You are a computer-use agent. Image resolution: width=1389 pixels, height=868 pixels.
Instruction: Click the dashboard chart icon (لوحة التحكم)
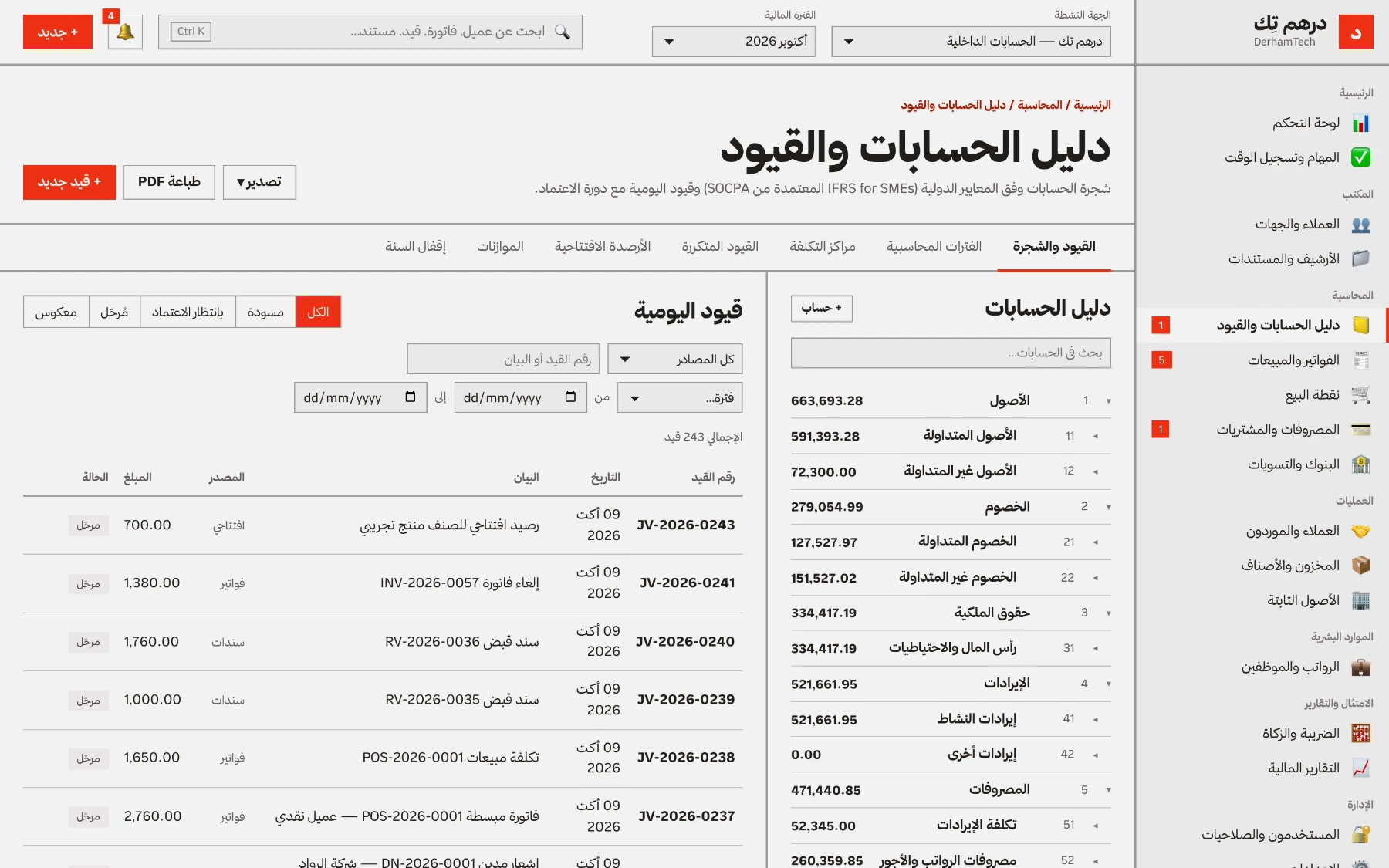tap(1360, 123)
